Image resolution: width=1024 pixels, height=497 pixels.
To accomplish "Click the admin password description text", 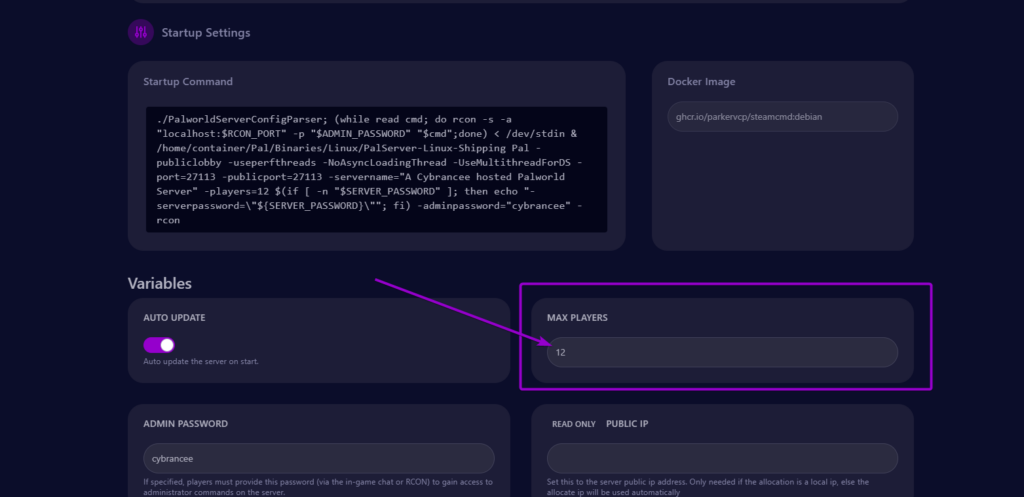I will (x=318, y=487).
